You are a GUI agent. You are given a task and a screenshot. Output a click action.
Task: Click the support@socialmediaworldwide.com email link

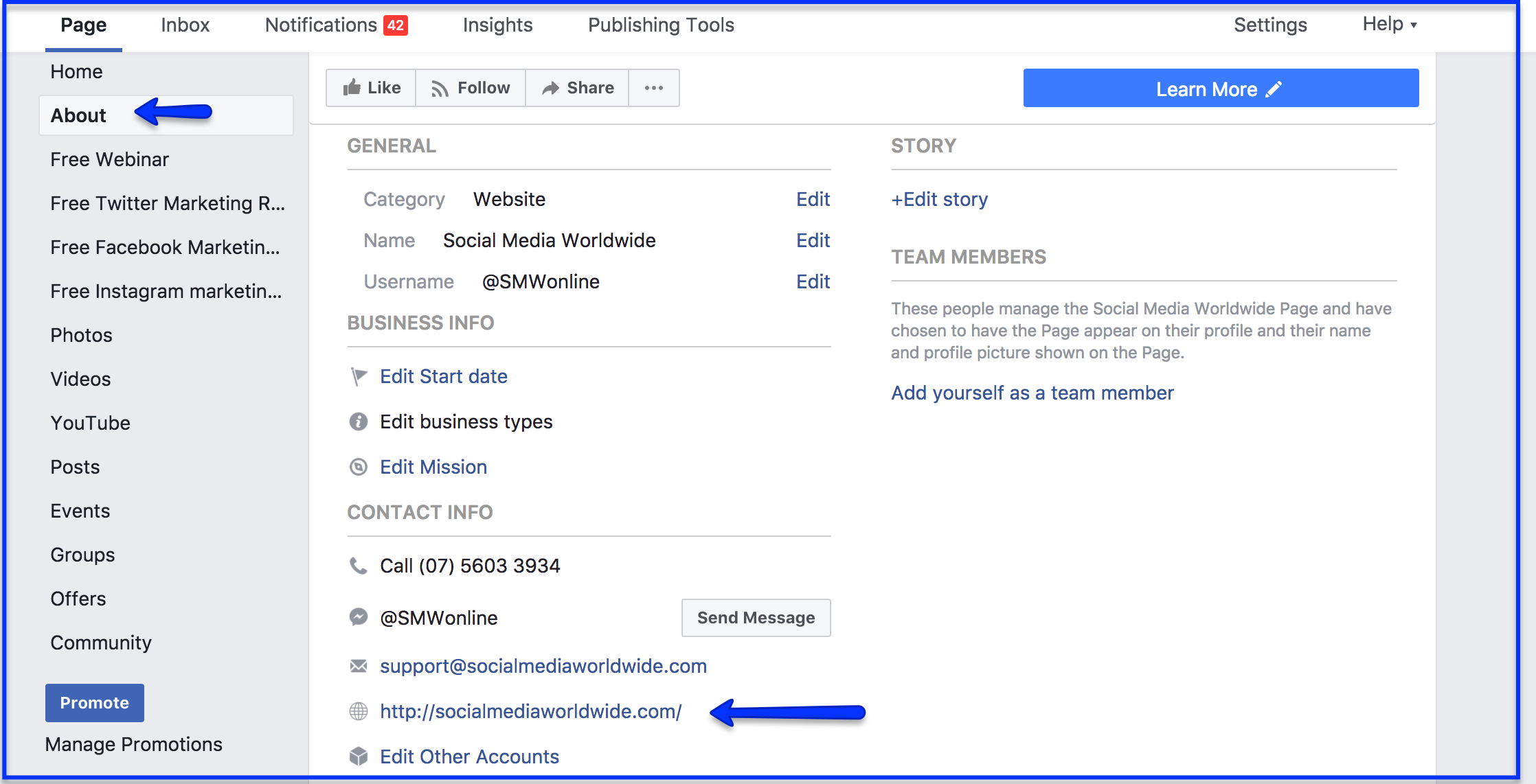tap(543, 666)
